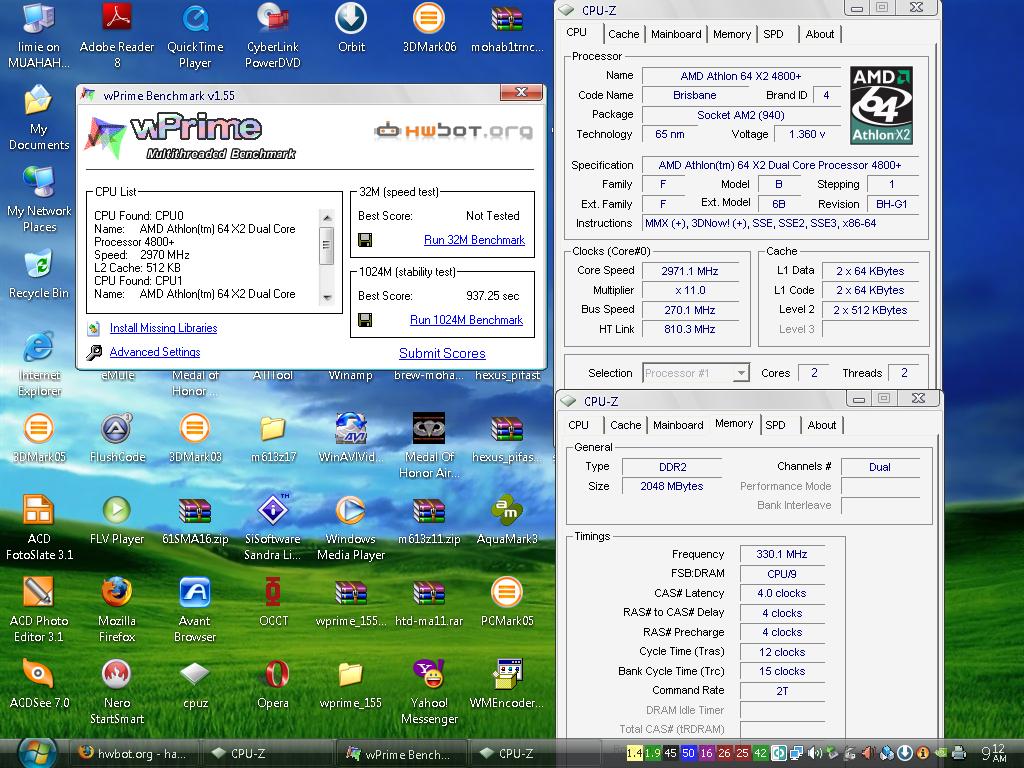
Task: Switch to Cache tab in top CPU-Z window
Action: coord(623,34)
